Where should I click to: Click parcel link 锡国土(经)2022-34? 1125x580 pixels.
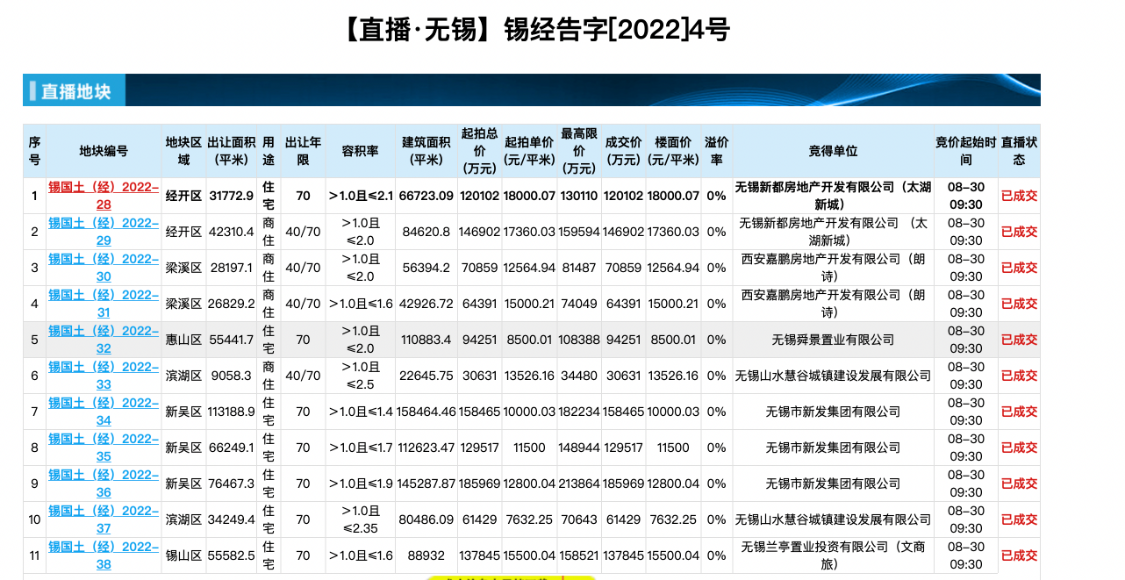(103, 411)
